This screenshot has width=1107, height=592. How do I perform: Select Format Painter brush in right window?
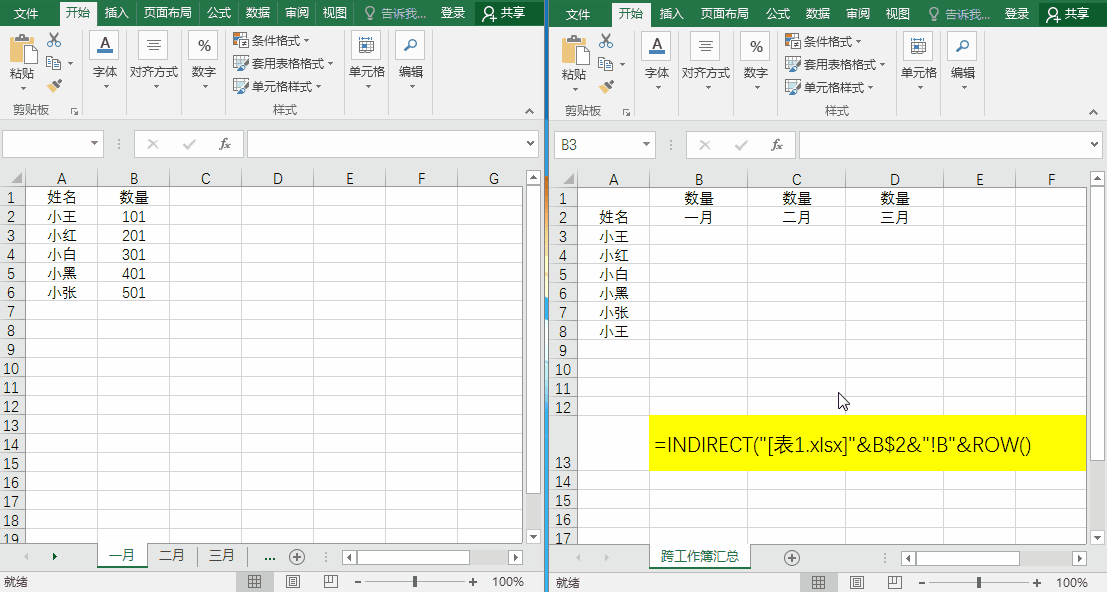point(606,87)
